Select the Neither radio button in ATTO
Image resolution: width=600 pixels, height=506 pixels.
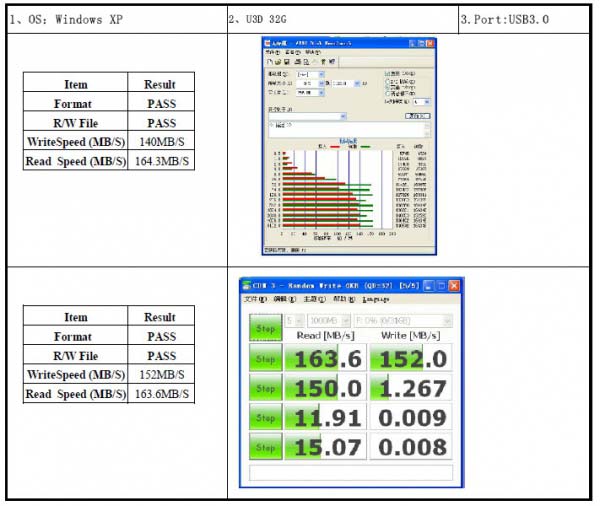point(389,93)
